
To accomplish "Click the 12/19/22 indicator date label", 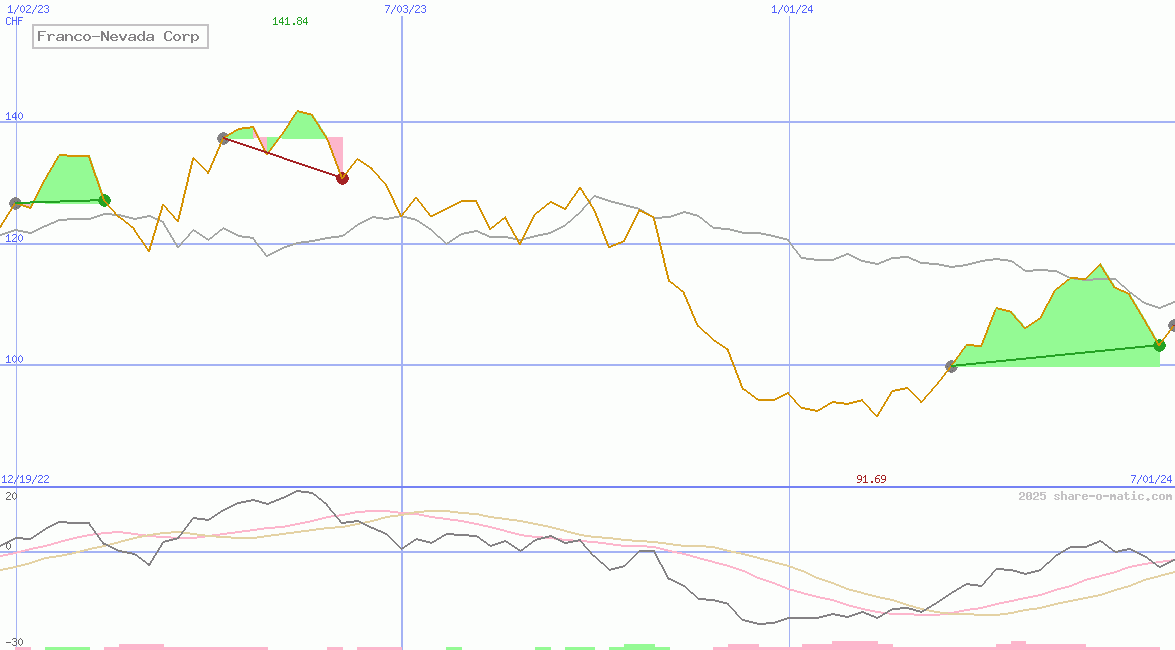I will tap(25, 479).
